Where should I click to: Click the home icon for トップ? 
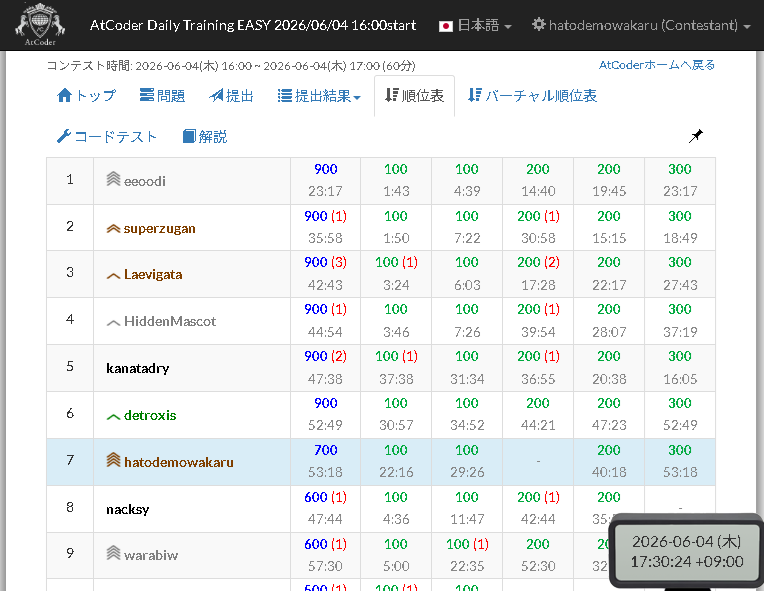pos(64,95)
